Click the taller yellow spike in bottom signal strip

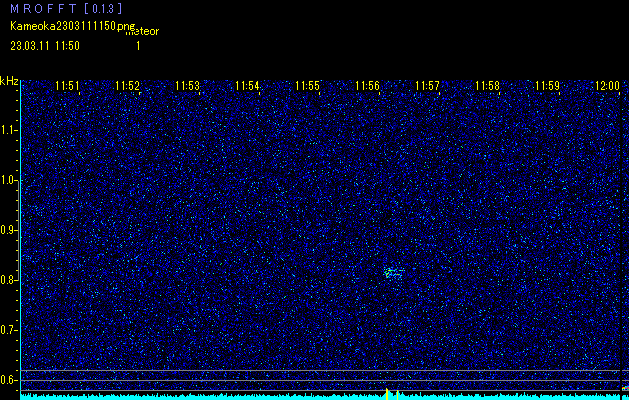click(x=387, y=394)
